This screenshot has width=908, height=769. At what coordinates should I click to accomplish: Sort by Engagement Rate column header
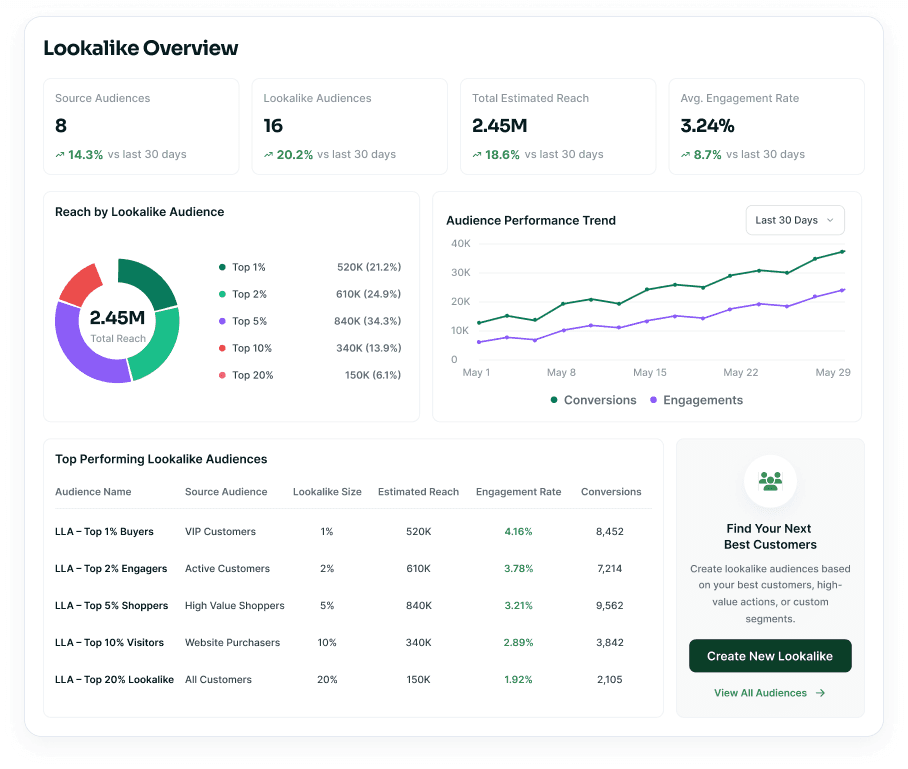pos(518,492)
